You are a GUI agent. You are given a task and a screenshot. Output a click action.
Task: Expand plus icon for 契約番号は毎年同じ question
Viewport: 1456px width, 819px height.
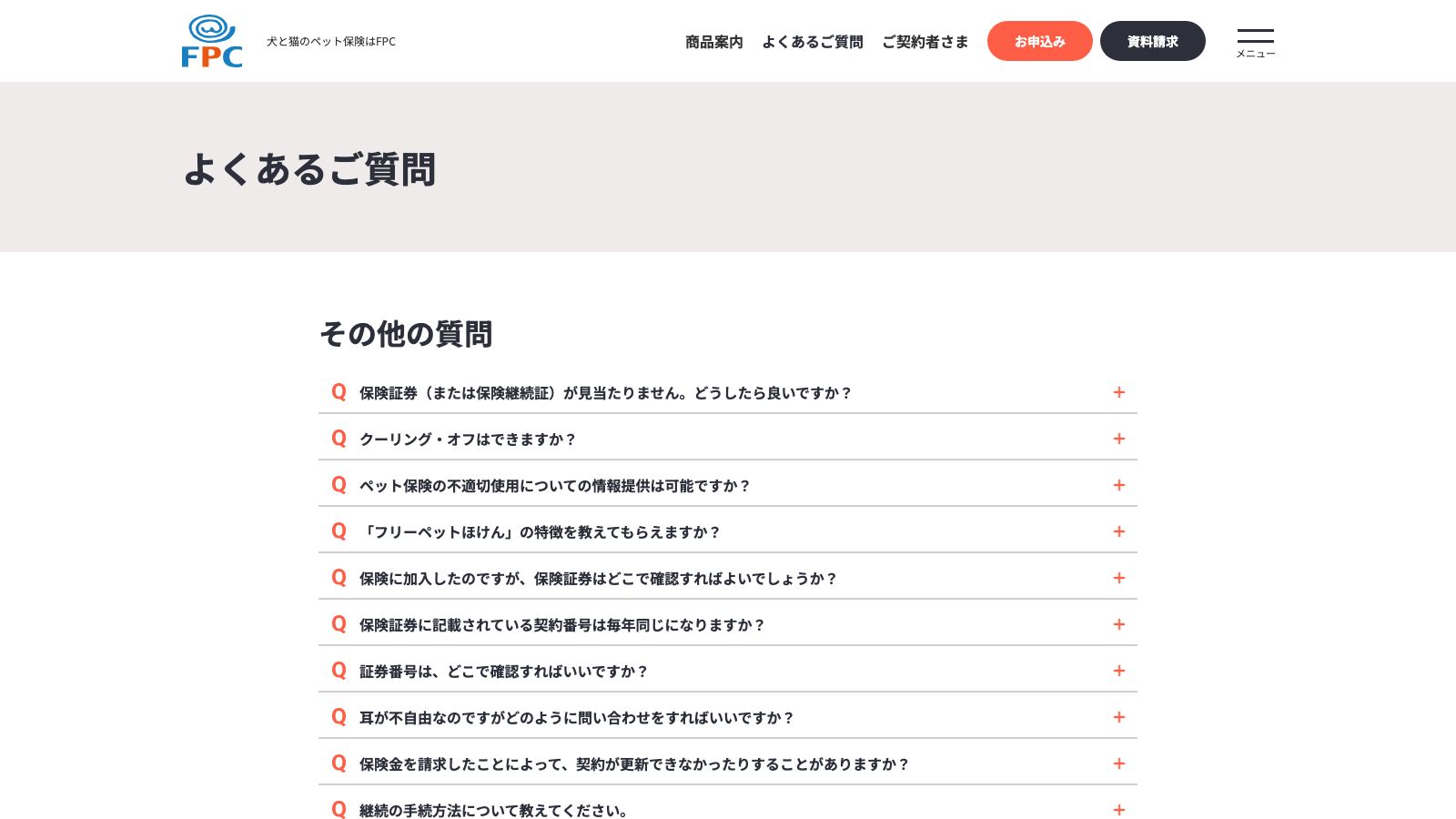[1119, 624]
